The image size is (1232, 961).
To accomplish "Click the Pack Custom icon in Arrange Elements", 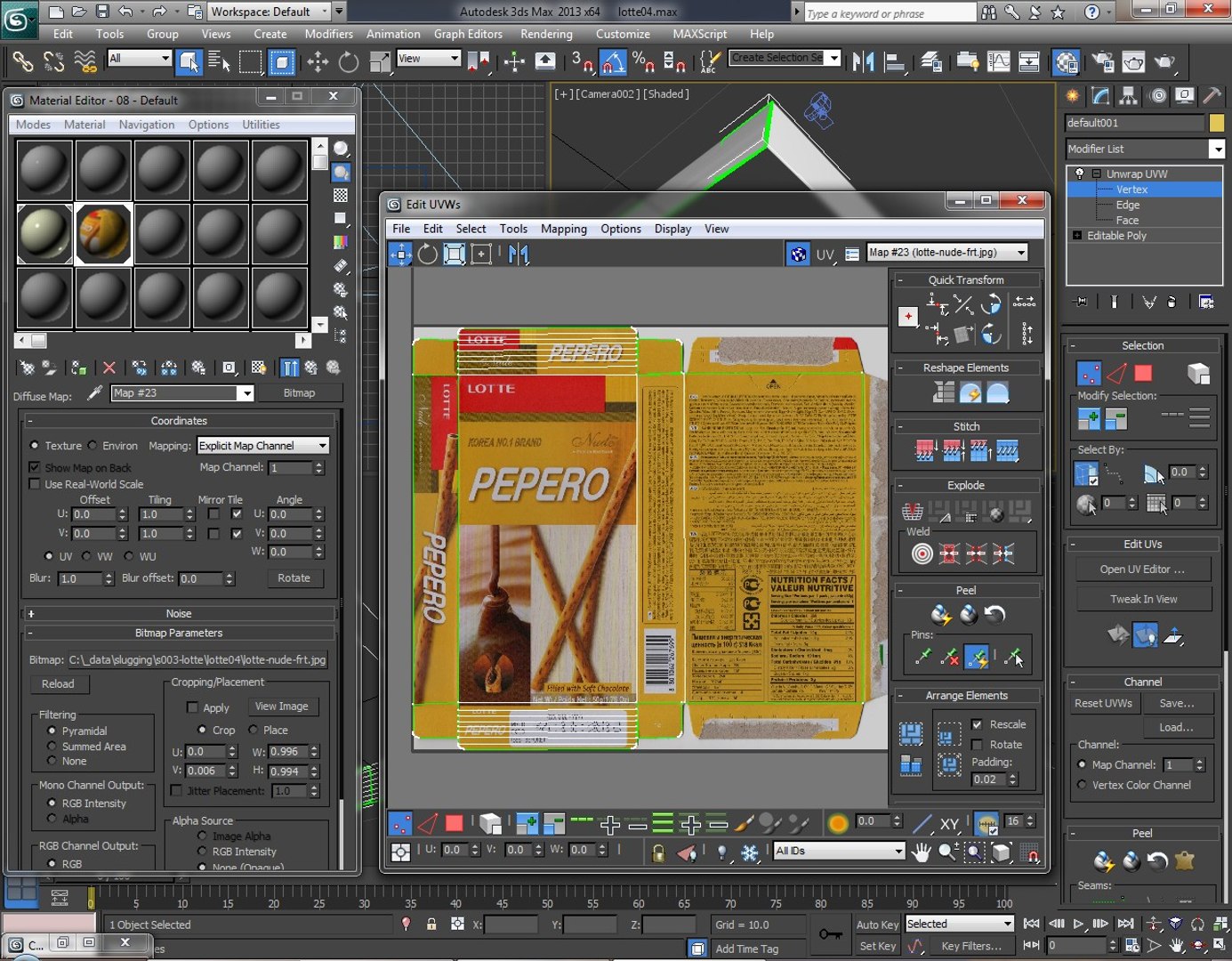I will point(911,734).
